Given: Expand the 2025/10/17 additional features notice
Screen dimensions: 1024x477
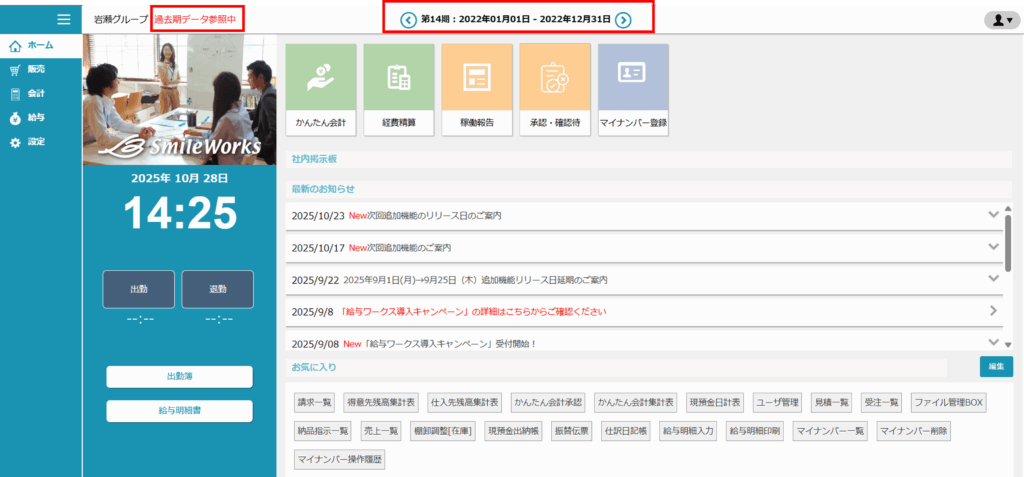Looking at the screenshot, I should point(993,247).
